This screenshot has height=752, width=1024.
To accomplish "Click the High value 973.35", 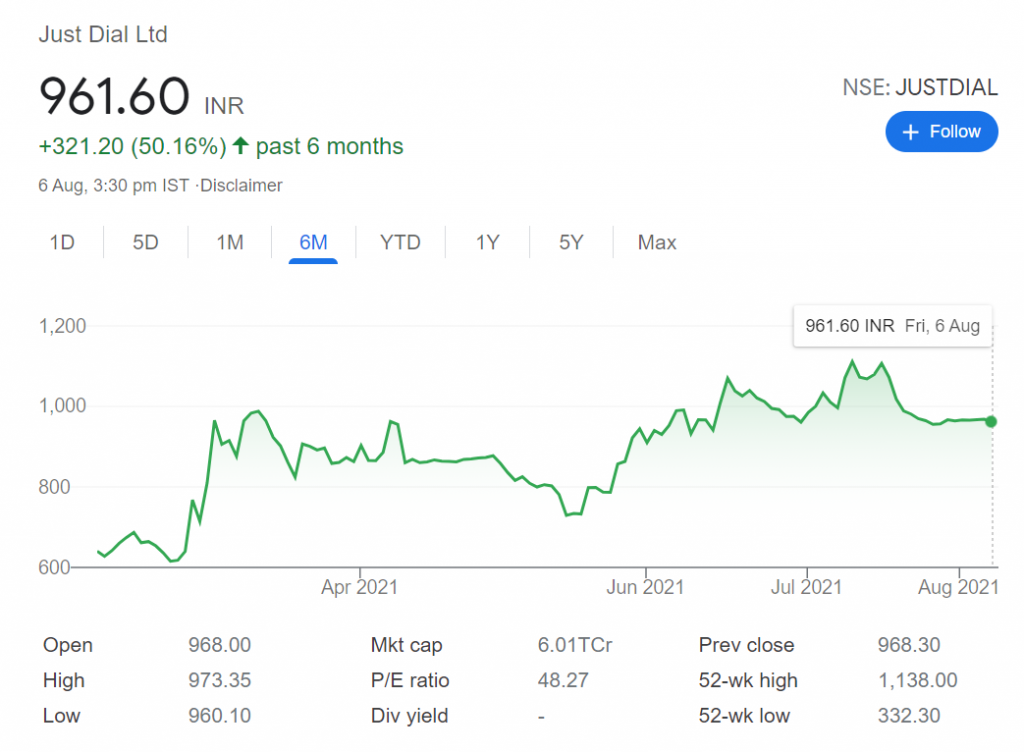I will (219, 680).
